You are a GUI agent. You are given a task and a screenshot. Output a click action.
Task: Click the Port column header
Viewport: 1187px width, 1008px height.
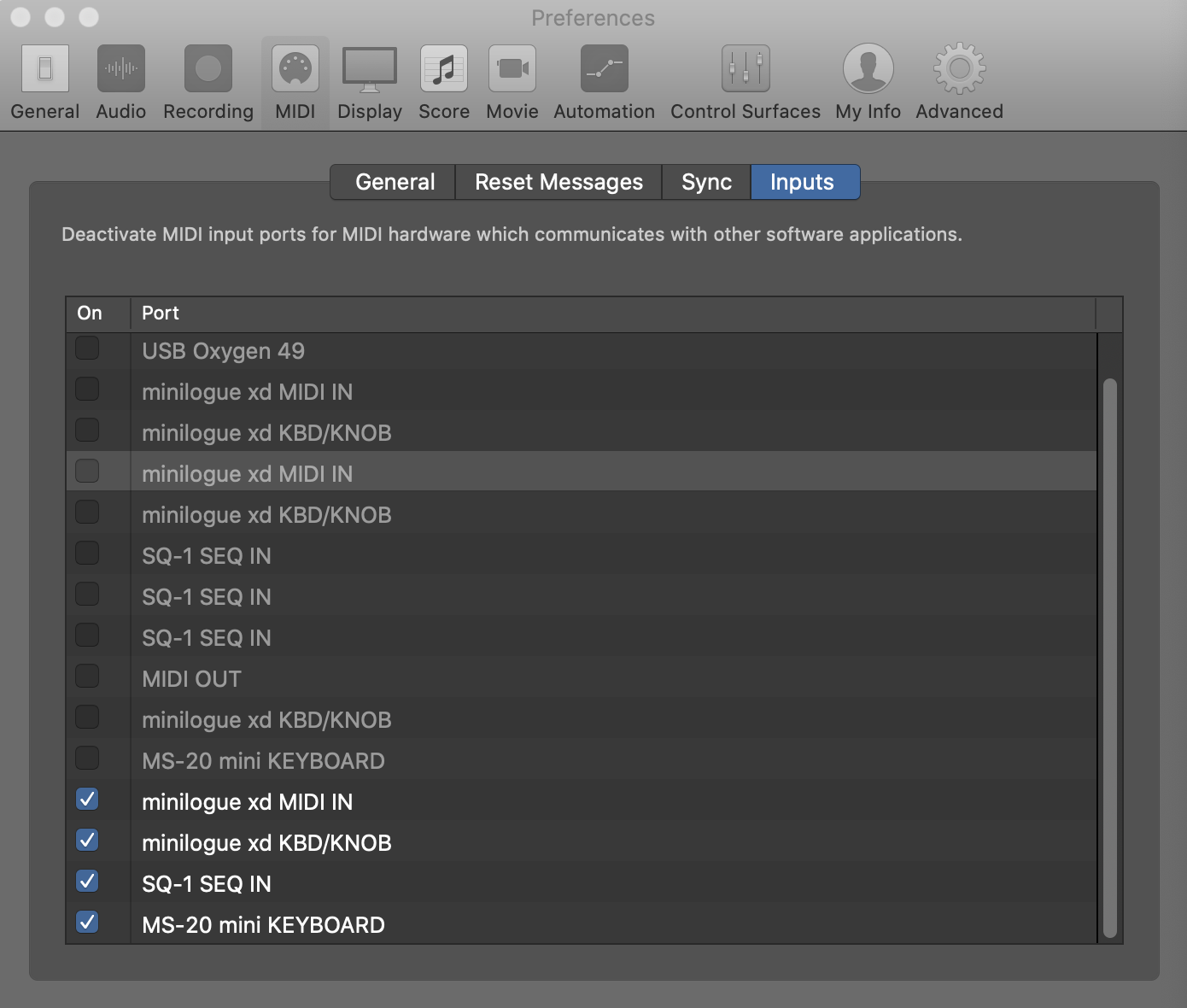click(612, 314)
